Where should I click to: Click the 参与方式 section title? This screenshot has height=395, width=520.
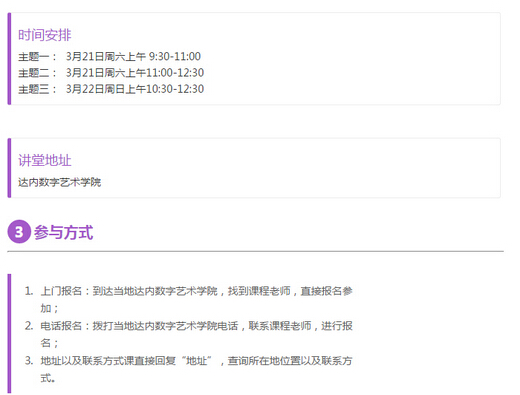click(63, 232)
